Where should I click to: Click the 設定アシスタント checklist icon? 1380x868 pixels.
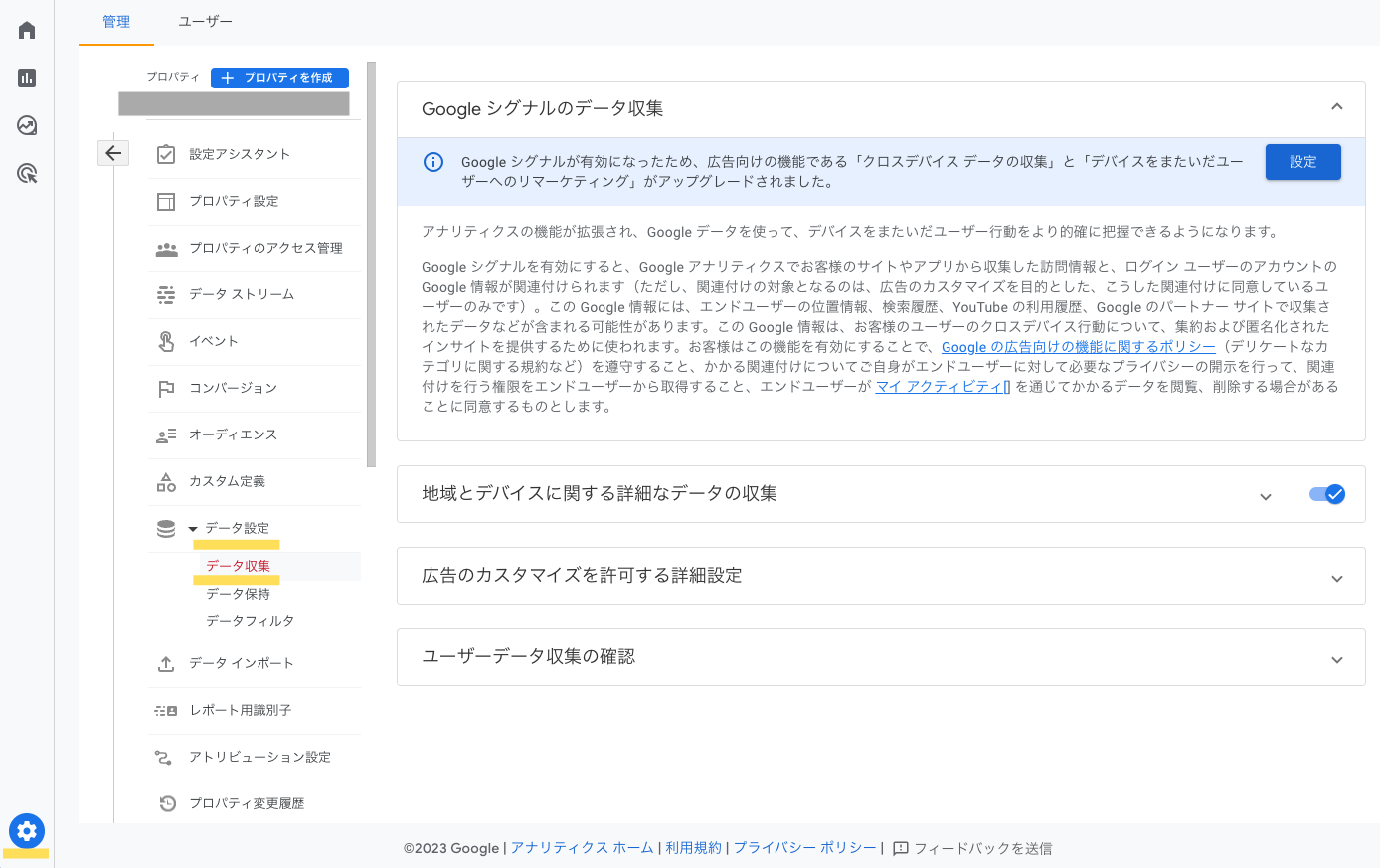[166, 154]
